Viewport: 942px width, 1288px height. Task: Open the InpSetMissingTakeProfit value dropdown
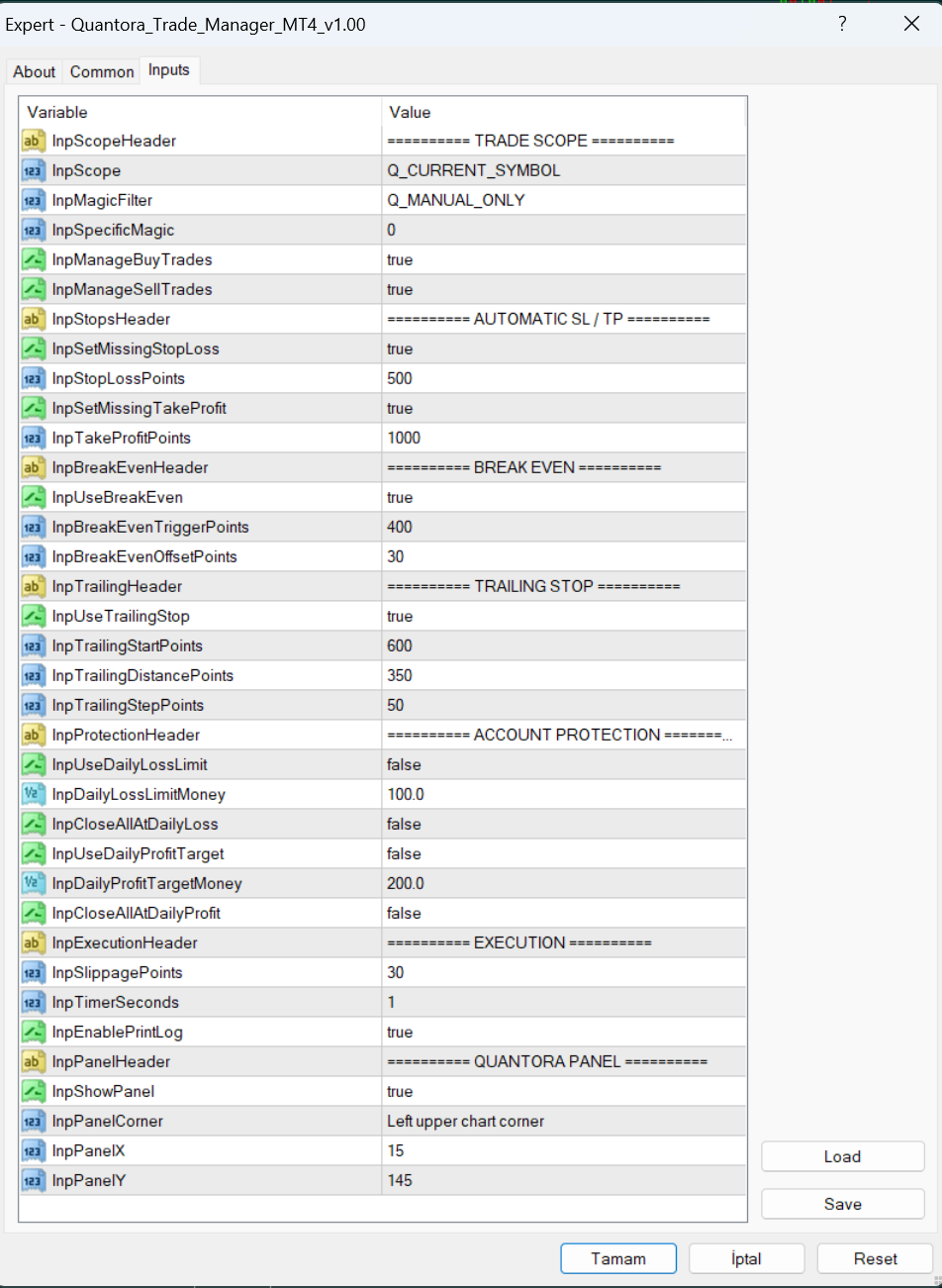click(564, 408)
